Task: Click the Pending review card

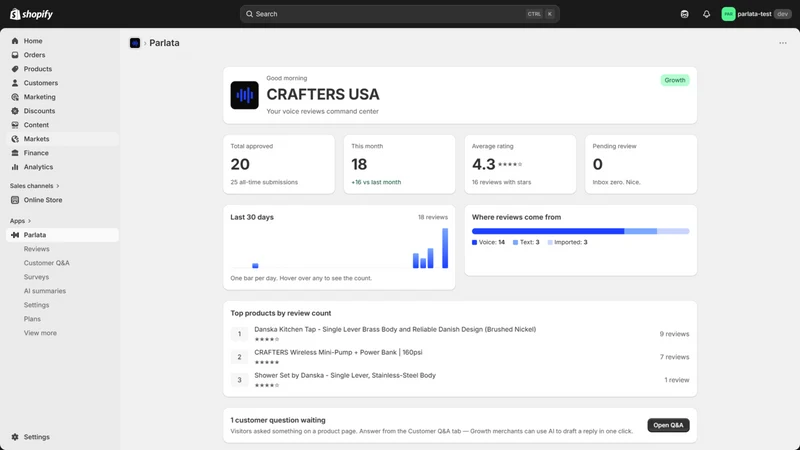Action: coord(641,164)
